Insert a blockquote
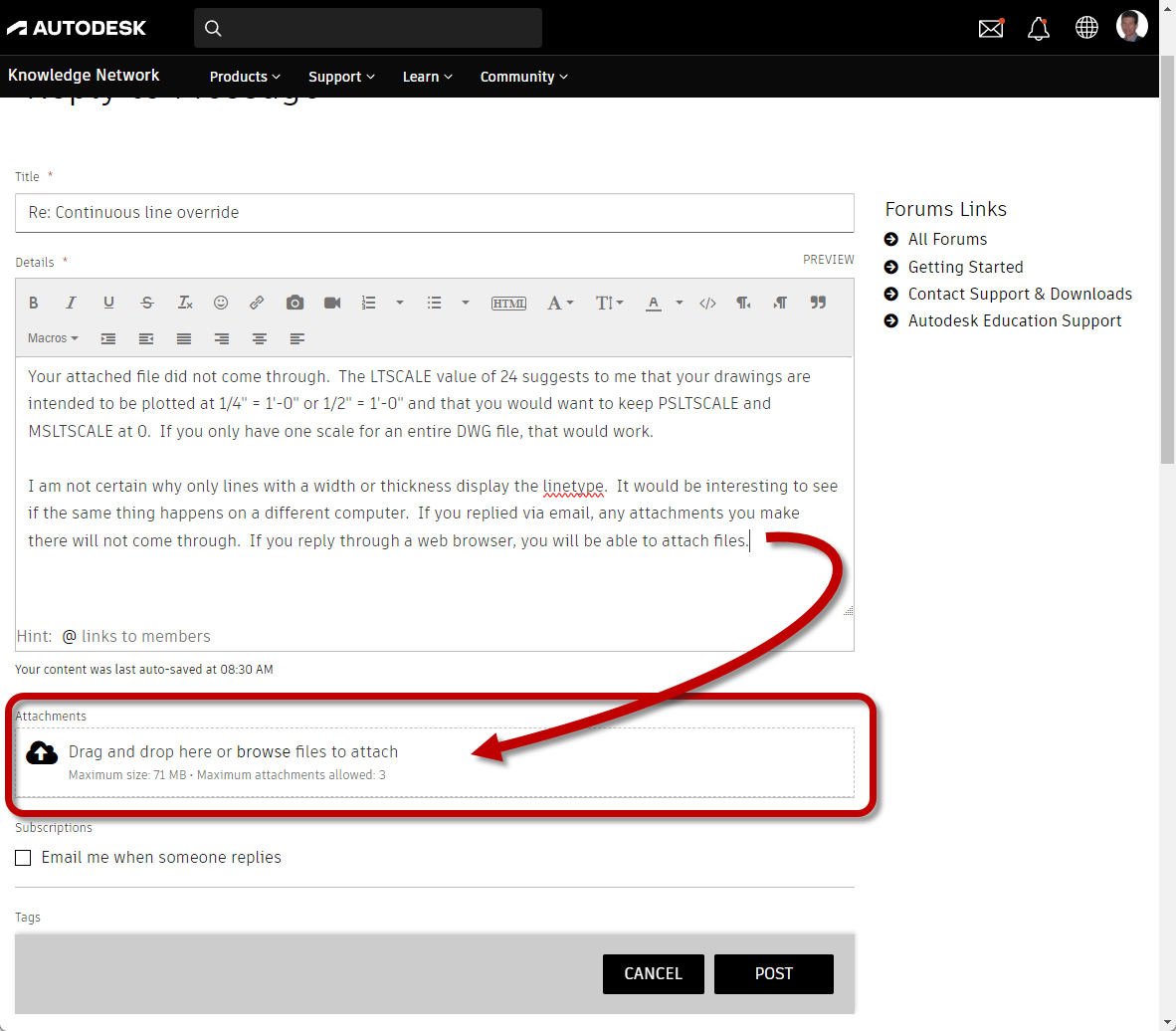Viewport: 1176px width, 1031px height. (x=818, y=303)
